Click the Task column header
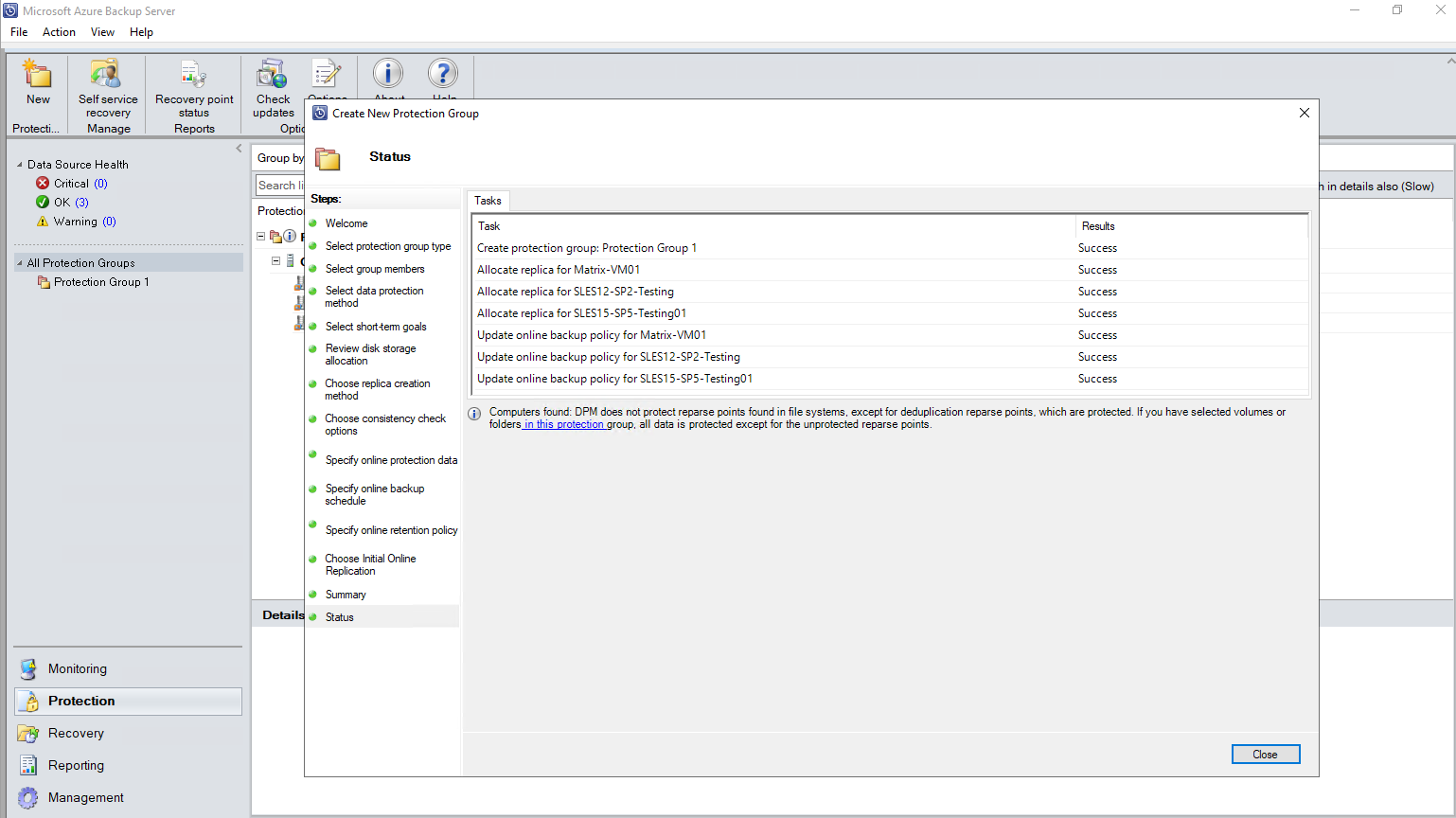 (x=773, y=225)
